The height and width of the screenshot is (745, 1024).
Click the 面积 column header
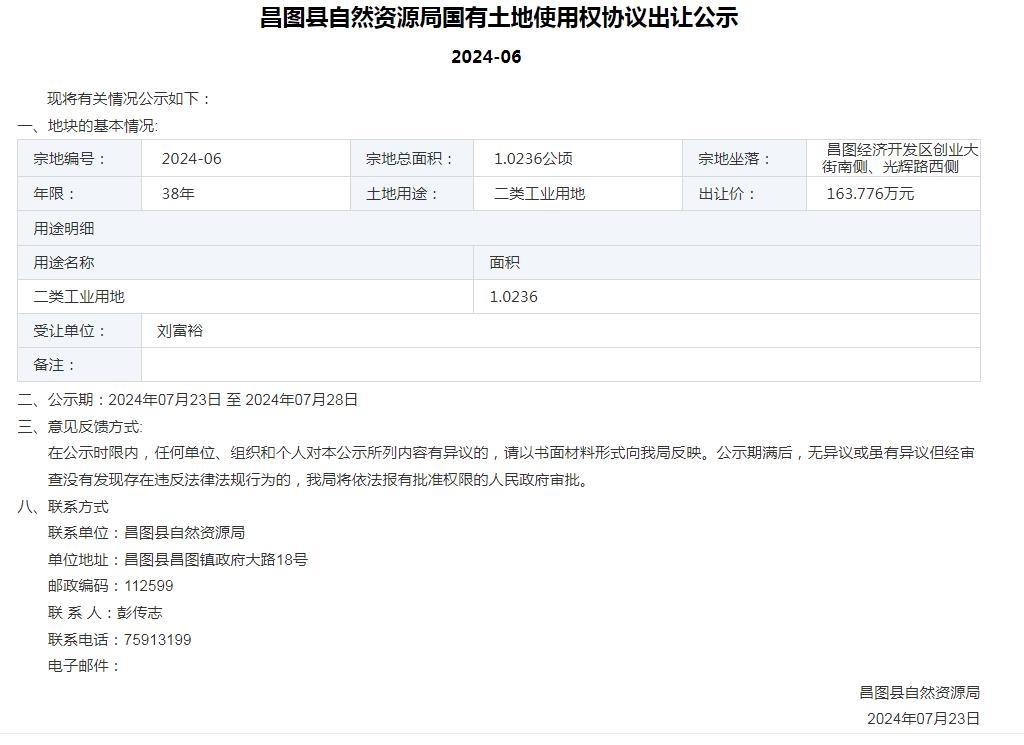pyautogui.click(x=727, y=262)
